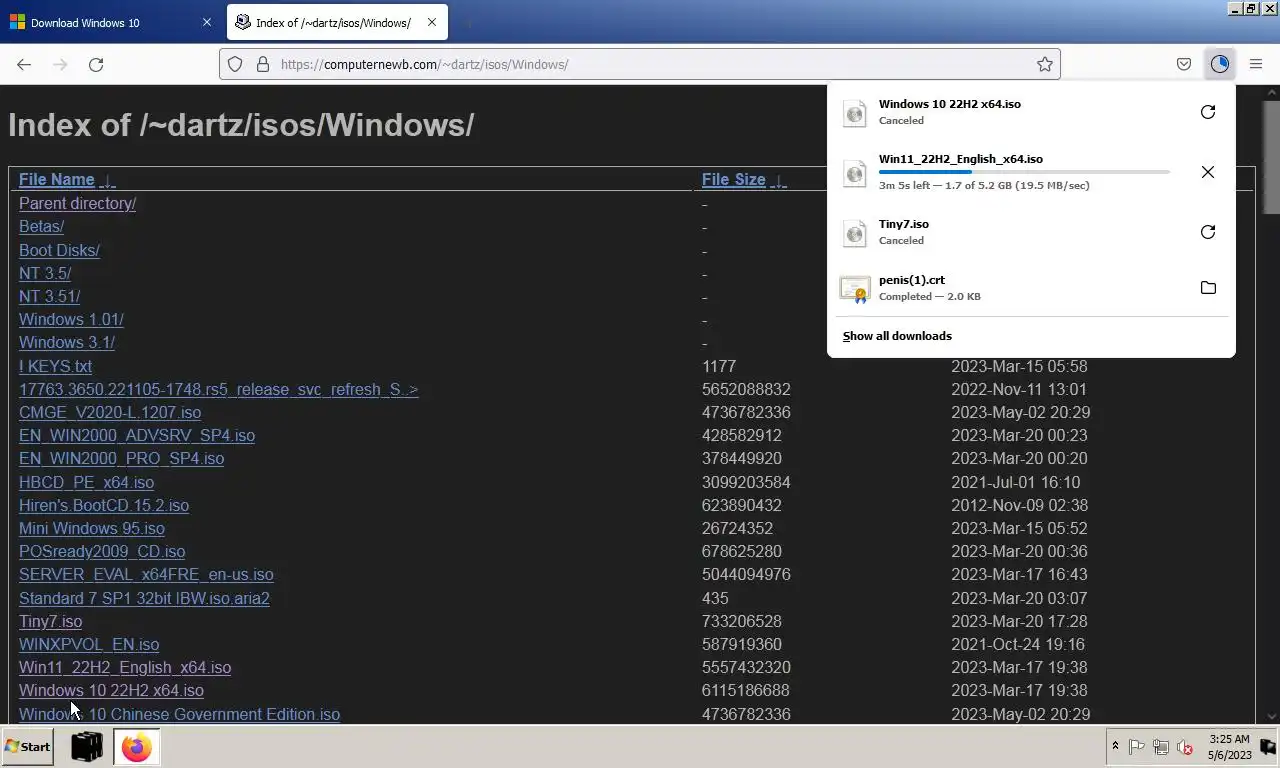Click date 2021-Jul-01 16:10

pos(1015,482)
